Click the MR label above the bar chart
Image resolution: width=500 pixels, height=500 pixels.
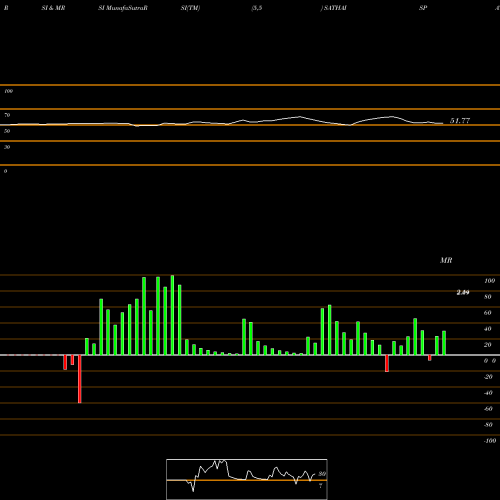click(446, 260)
